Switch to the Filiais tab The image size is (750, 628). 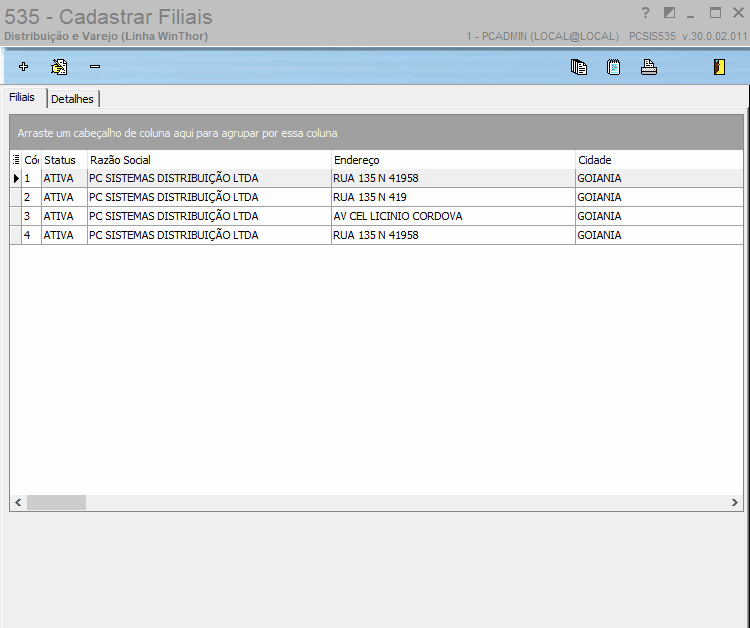tap(22, 97)
